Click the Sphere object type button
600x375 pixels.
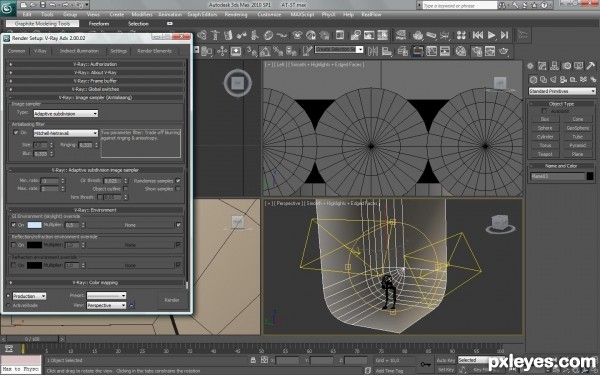pyautogui.click(x=545, y=128)
